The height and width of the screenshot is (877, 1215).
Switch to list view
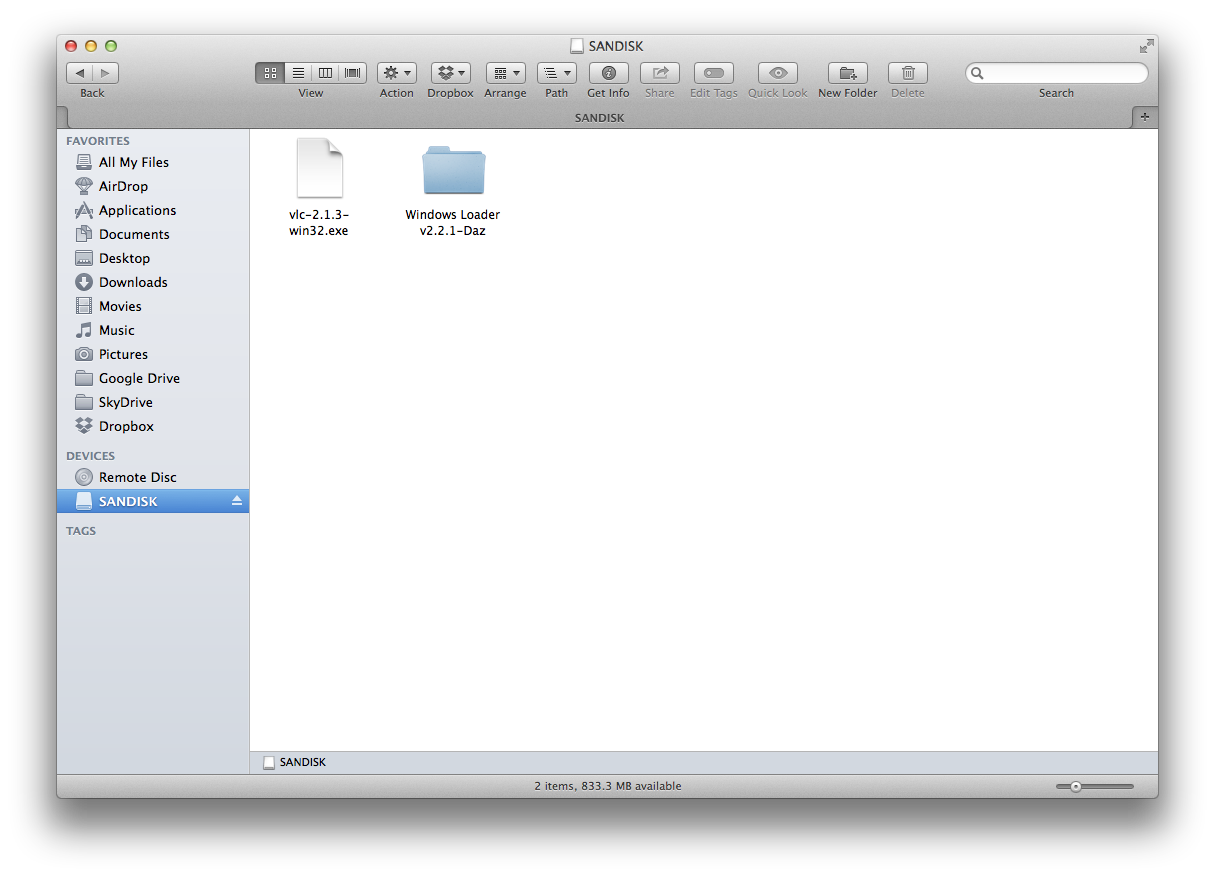298,73
